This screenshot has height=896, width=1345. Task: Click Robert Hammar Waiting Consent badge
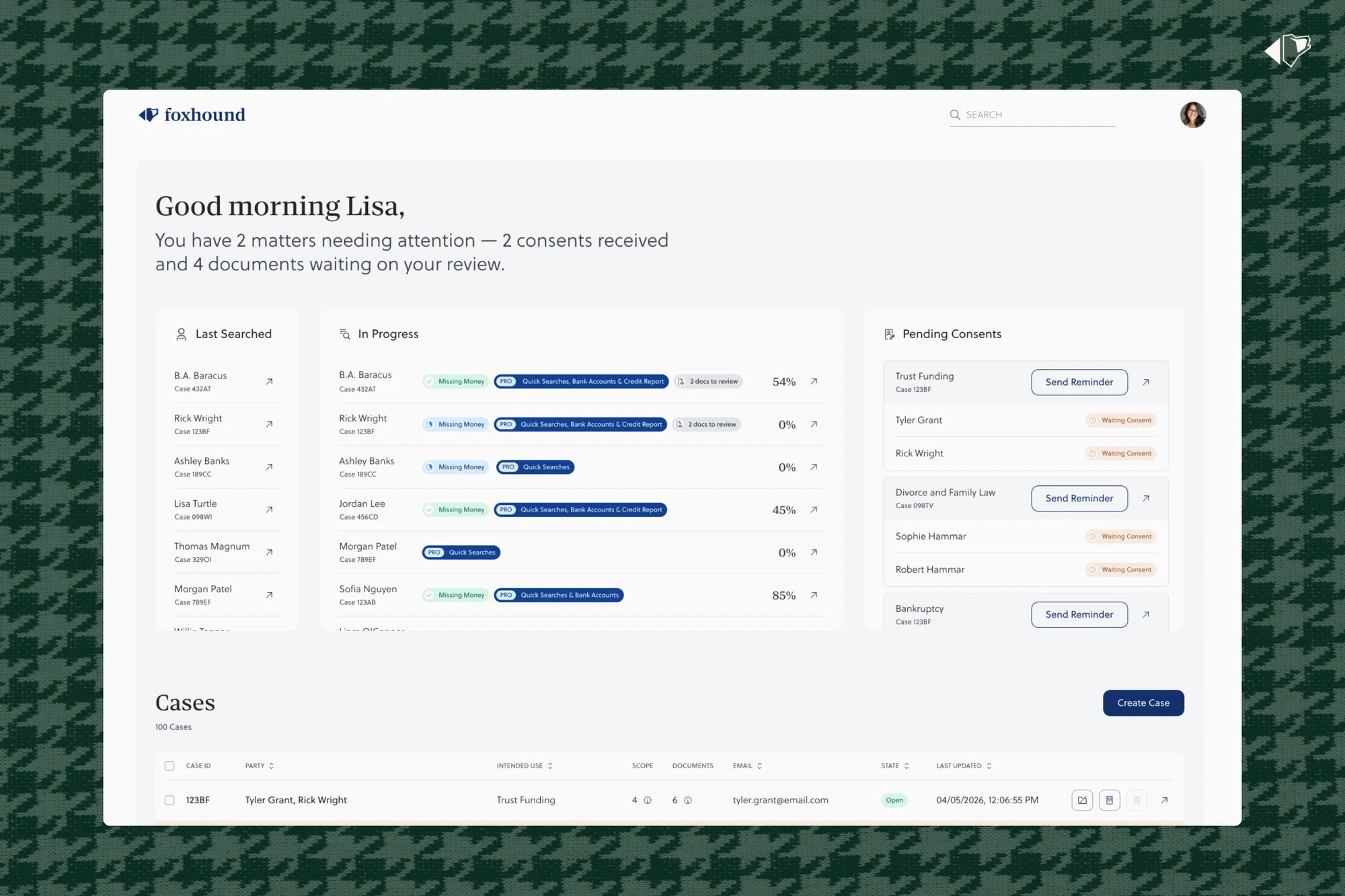(x=1120, y=569)
